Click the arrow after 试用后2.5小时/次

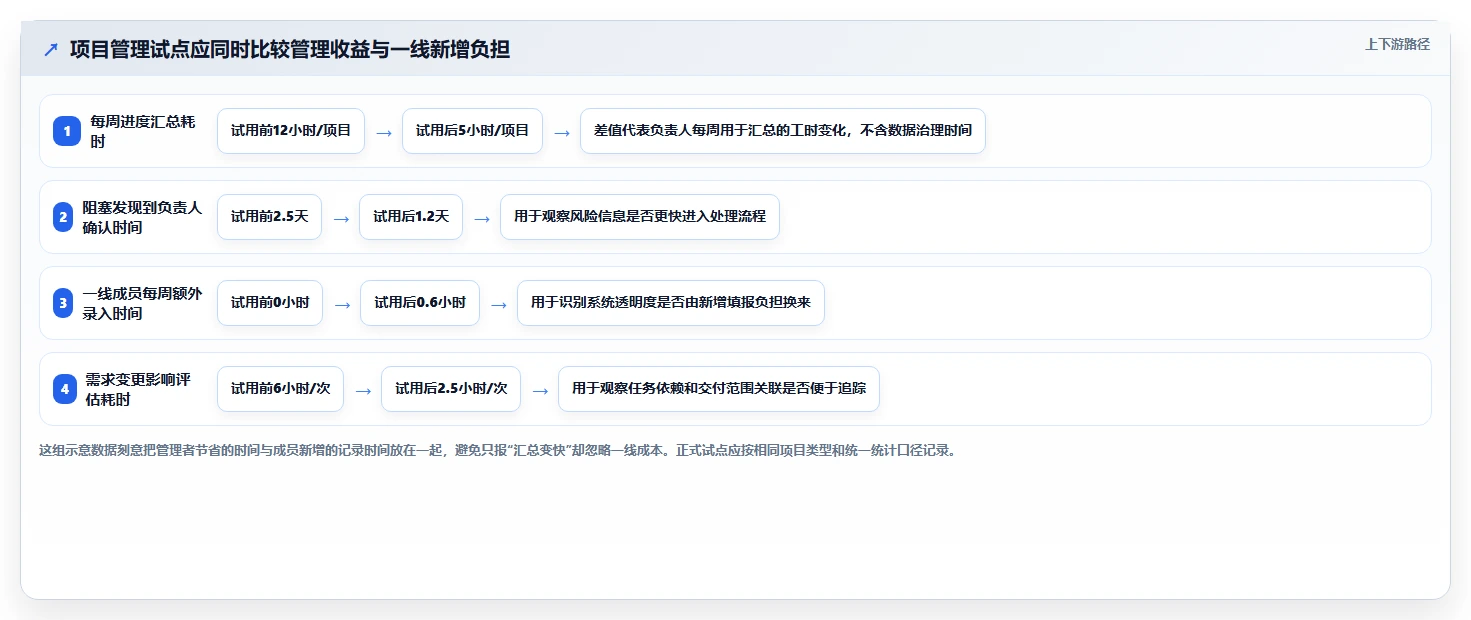(x=540, y=390)
